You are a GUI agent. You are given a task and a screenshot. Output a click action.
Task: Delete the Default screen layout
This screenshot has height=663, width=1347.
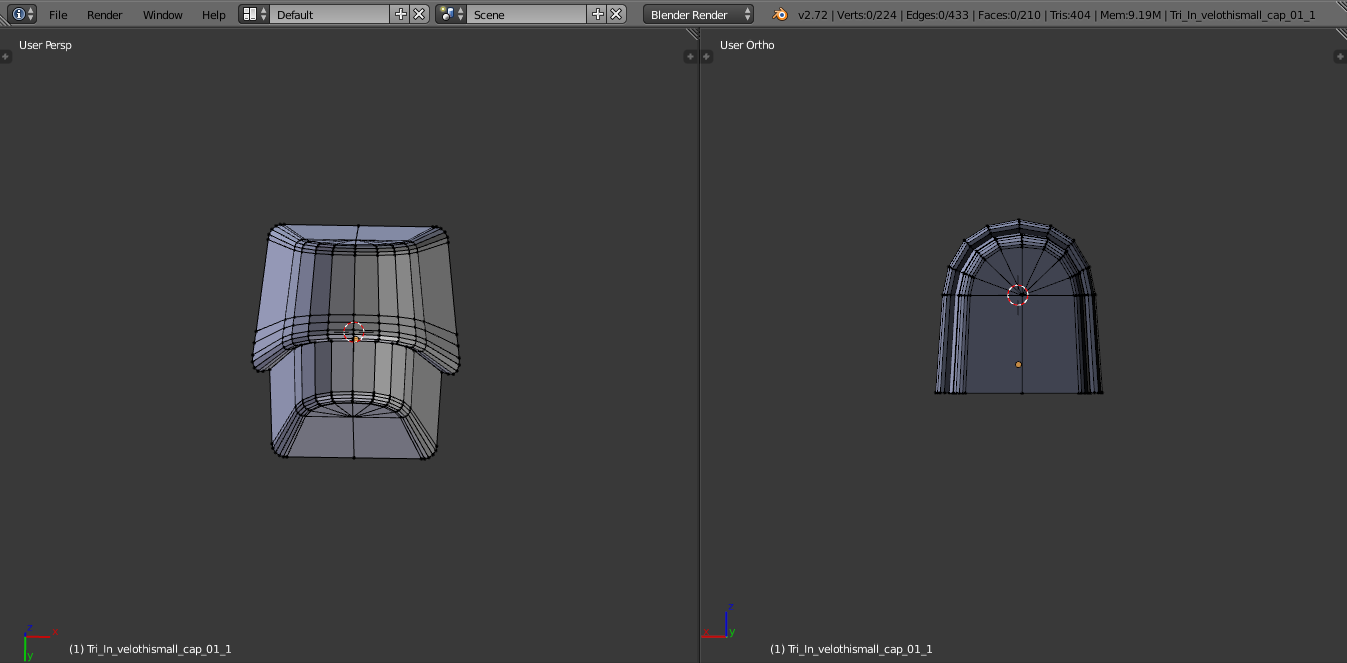coord(419,14)
